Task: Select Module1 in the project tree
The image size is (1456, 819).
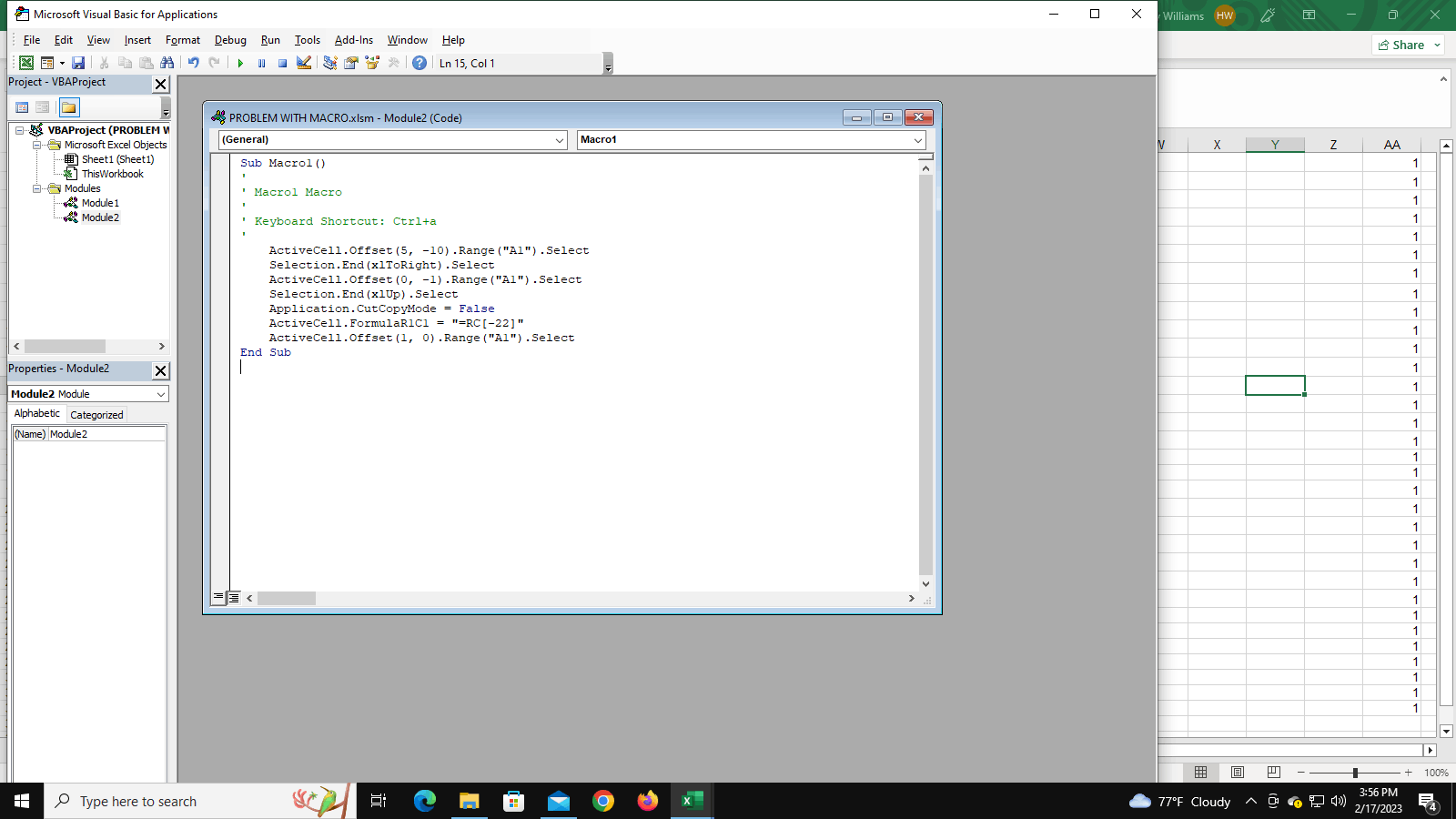Action: tap(100, 203)
